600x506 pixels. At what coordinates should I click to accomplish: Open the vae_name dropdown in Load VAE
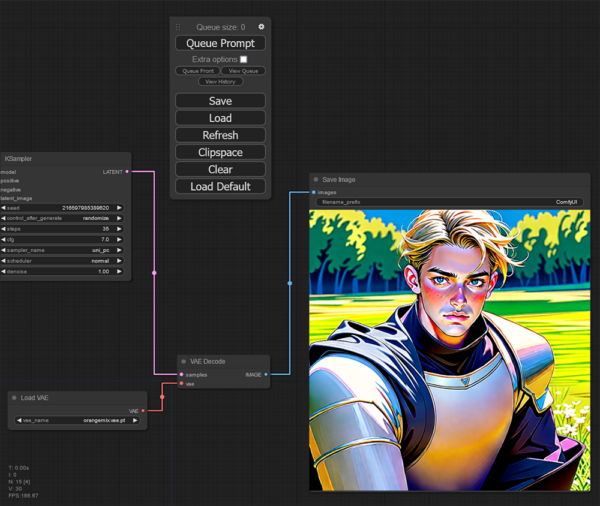tap(77, 421)
